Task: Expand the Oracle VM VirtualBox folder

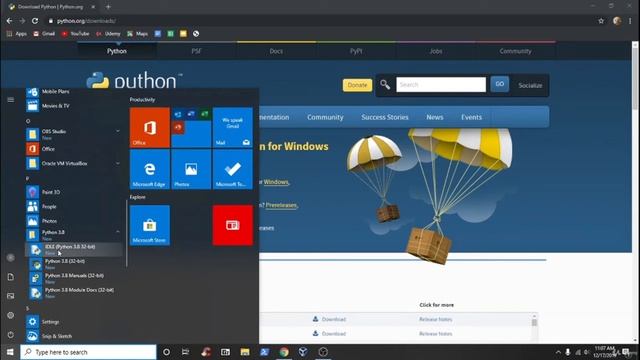Action: (118, 163)
